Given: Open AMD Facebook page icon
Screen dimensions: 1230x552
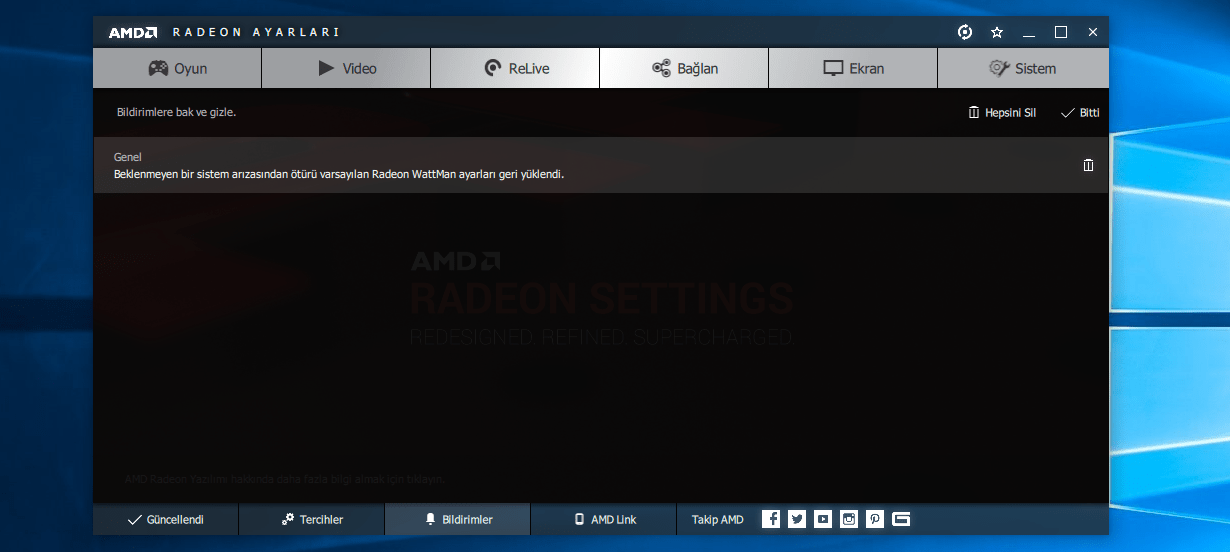Looking at the screenshot, I should coord(770,519).
